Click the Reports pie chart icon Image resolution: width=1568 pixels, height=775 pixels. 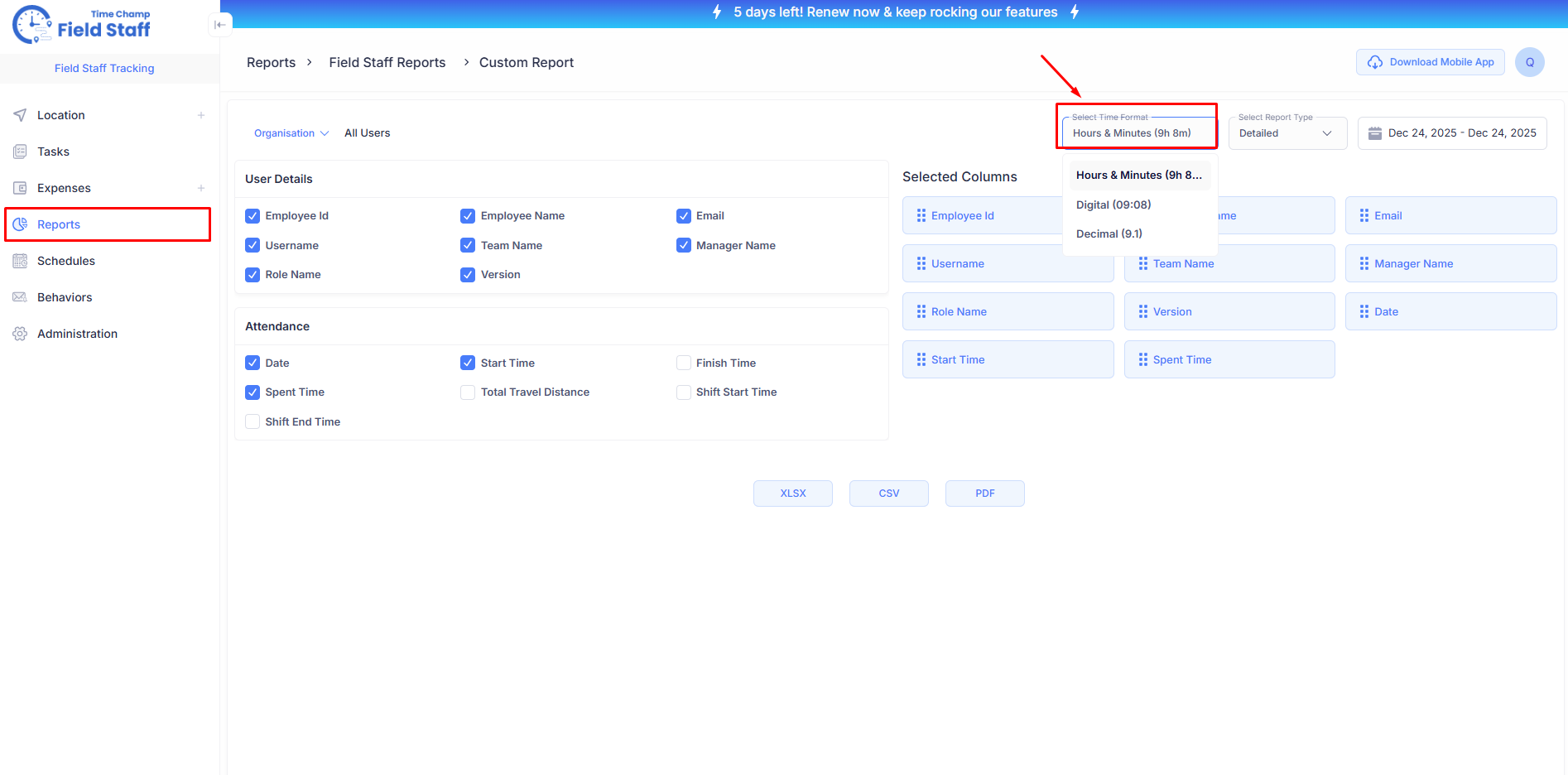pos(20,224)
